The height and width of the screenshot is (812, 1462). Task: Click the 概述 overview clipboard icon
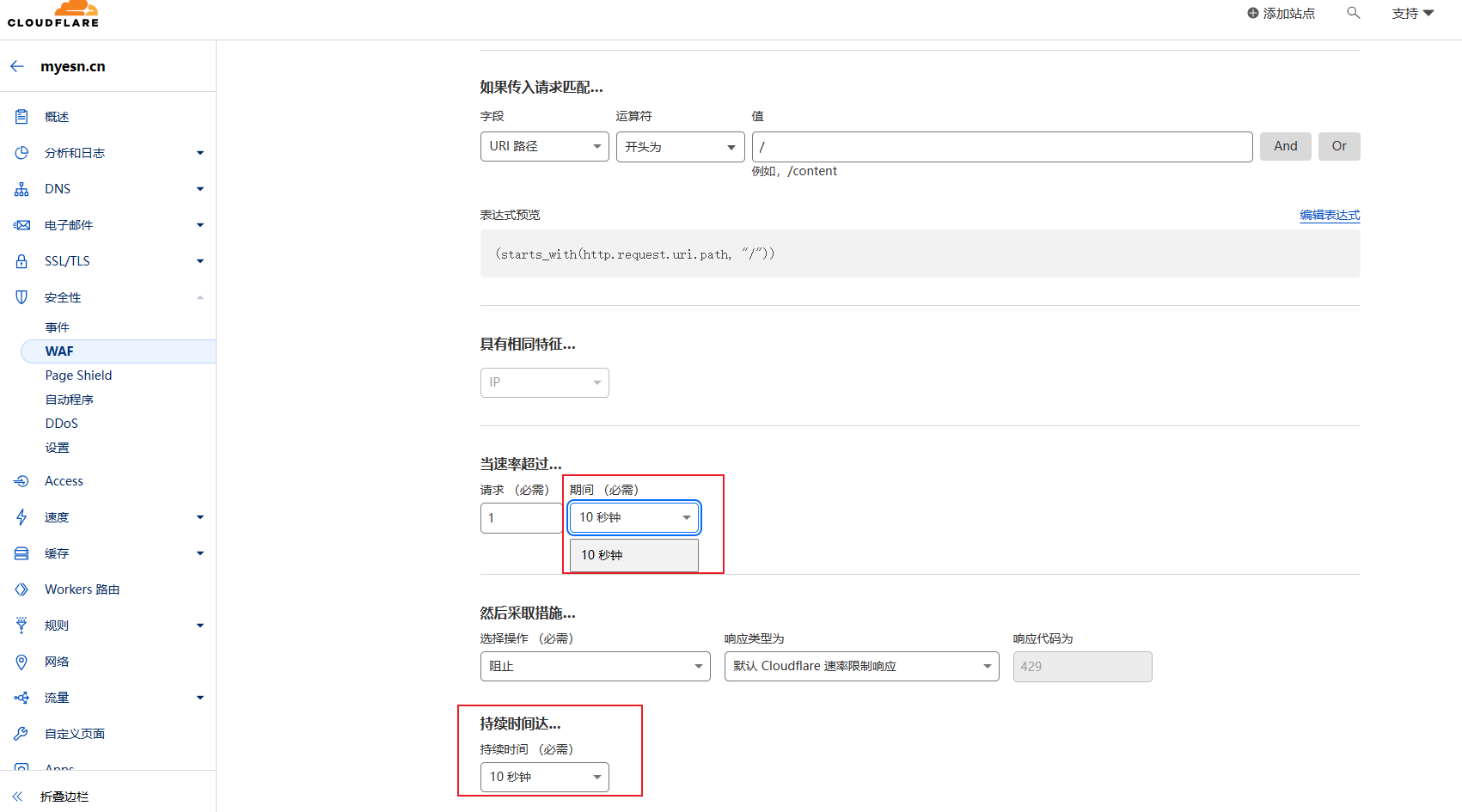pos(21,117)
